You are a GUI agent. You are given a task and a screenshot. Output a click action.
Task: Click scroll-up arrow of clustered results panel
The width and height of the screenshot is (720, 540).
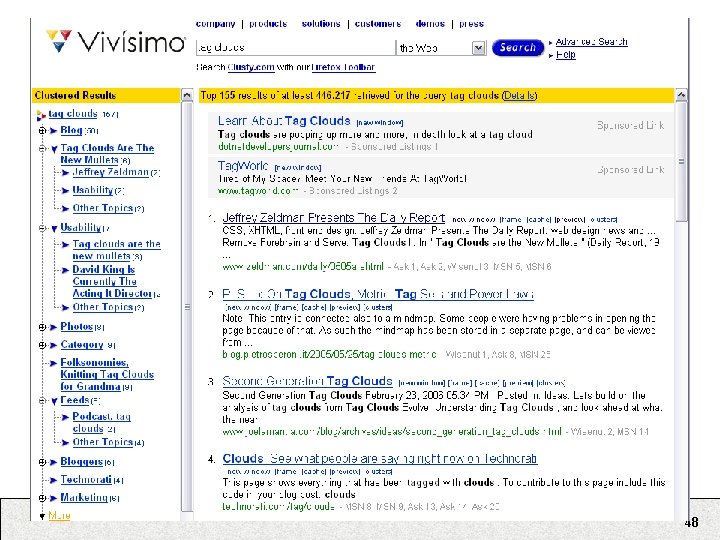click(187, 96)
